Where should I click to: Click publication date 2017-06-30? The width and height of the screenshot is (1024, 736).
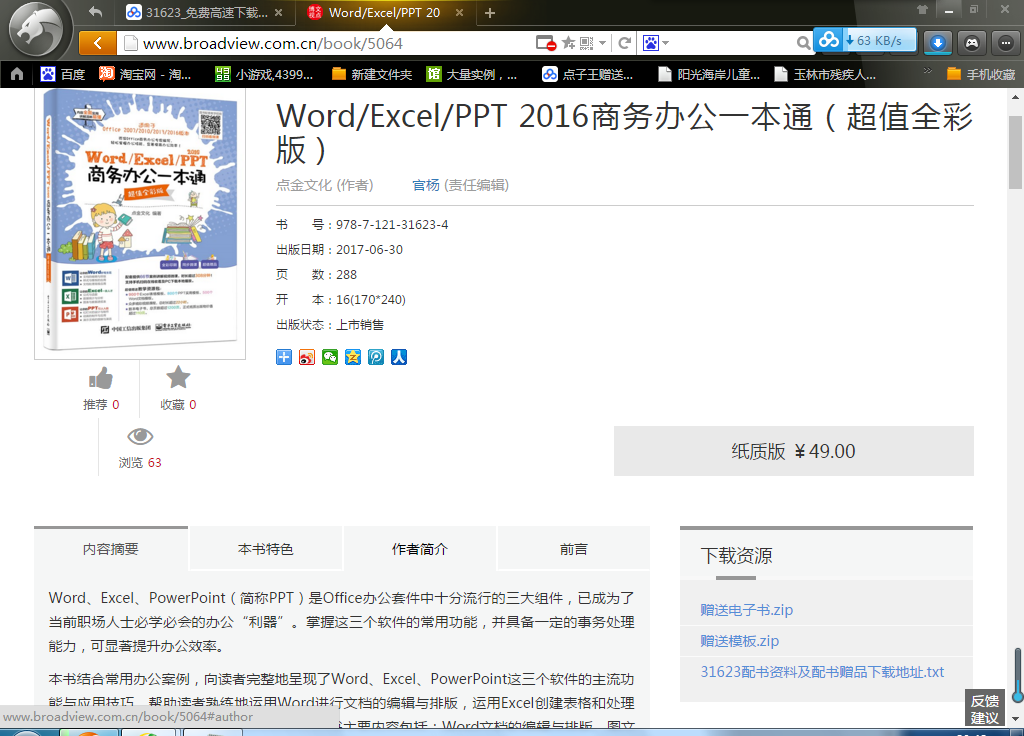(x=369, y=249)
